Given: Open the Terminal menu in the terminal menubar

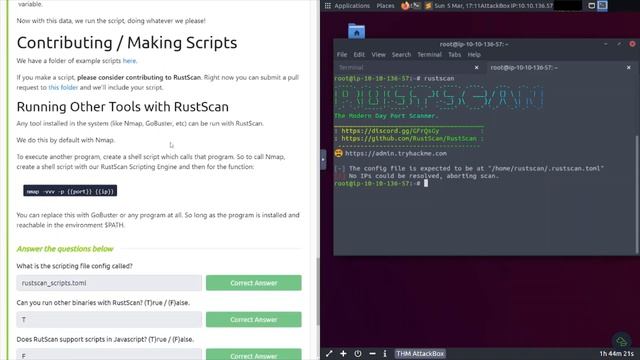Looking at the screenshot, I should (x=429, y=55).
